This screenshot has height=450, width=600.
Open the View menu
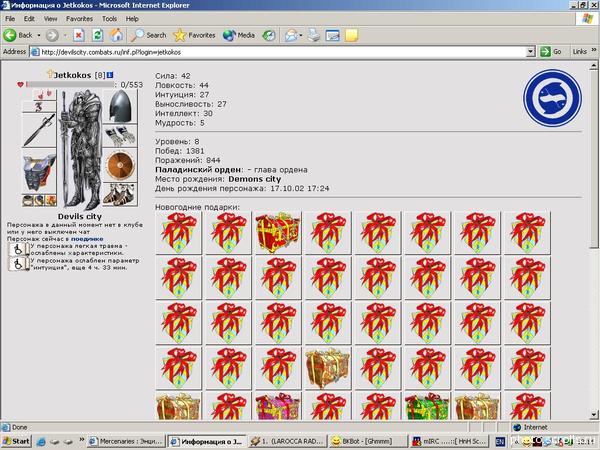point(50,19)
